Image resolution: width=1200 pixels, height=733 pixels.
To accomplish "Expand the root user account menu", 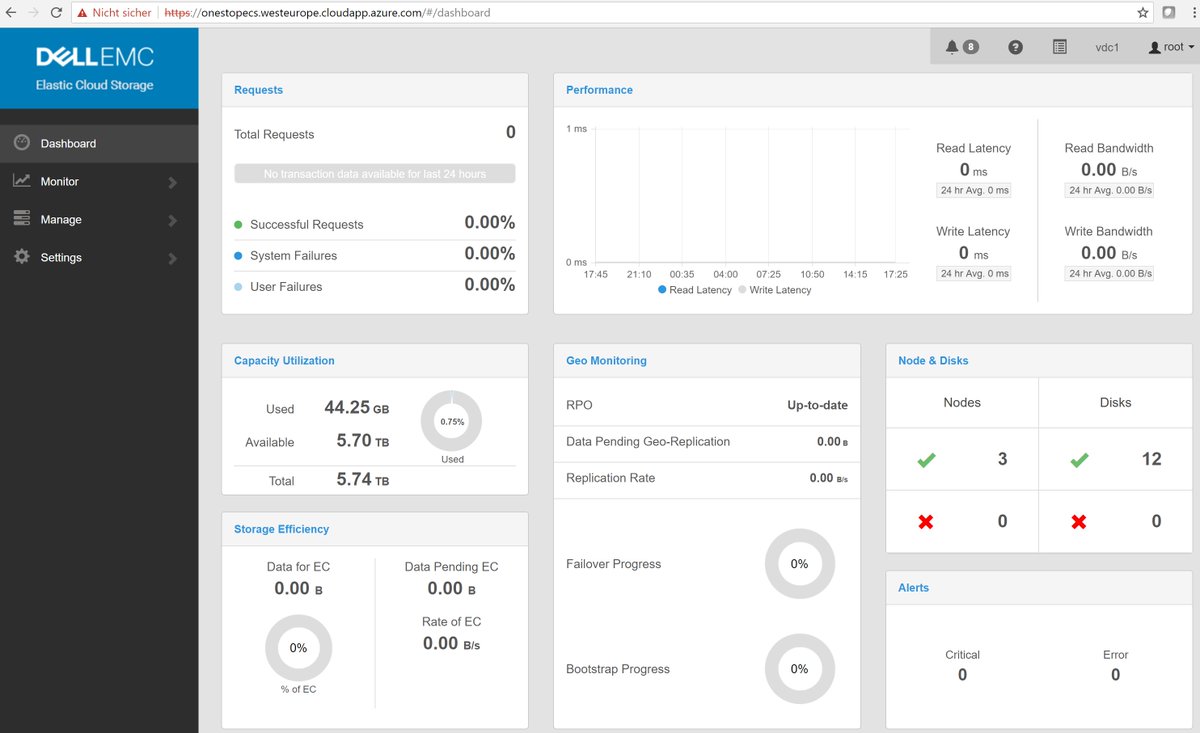I will [1169, 46].
